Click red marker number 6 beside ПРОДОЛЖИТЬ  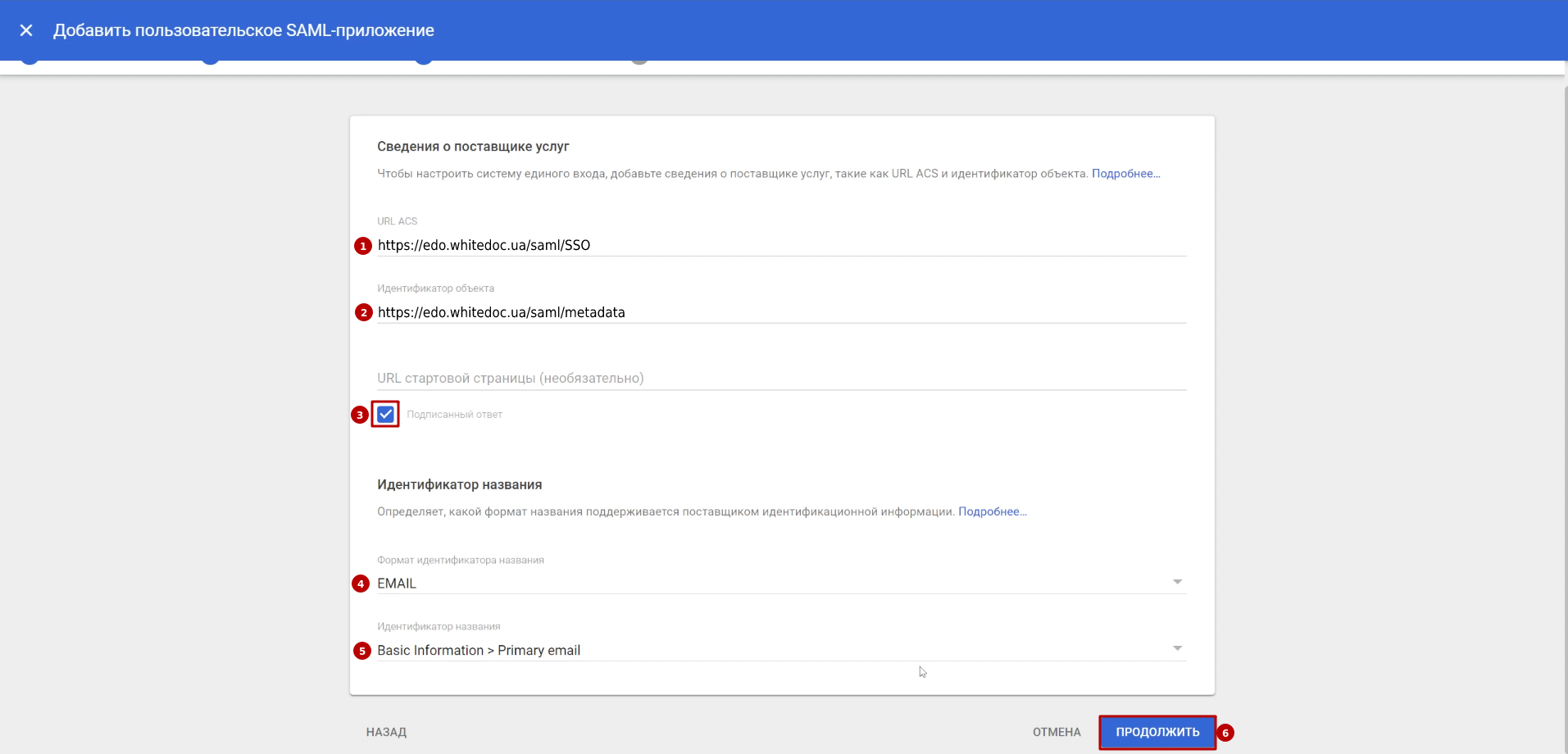click(x=1225, y=733)
